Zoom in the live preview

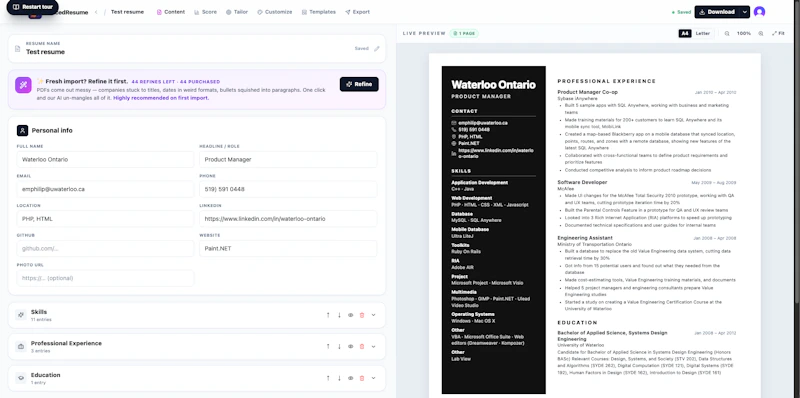click(x=761, y=33)
